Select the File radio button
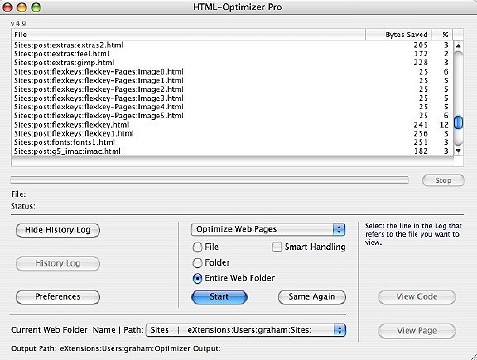Viewport: 477px width, 360px height. pos(197,247)
